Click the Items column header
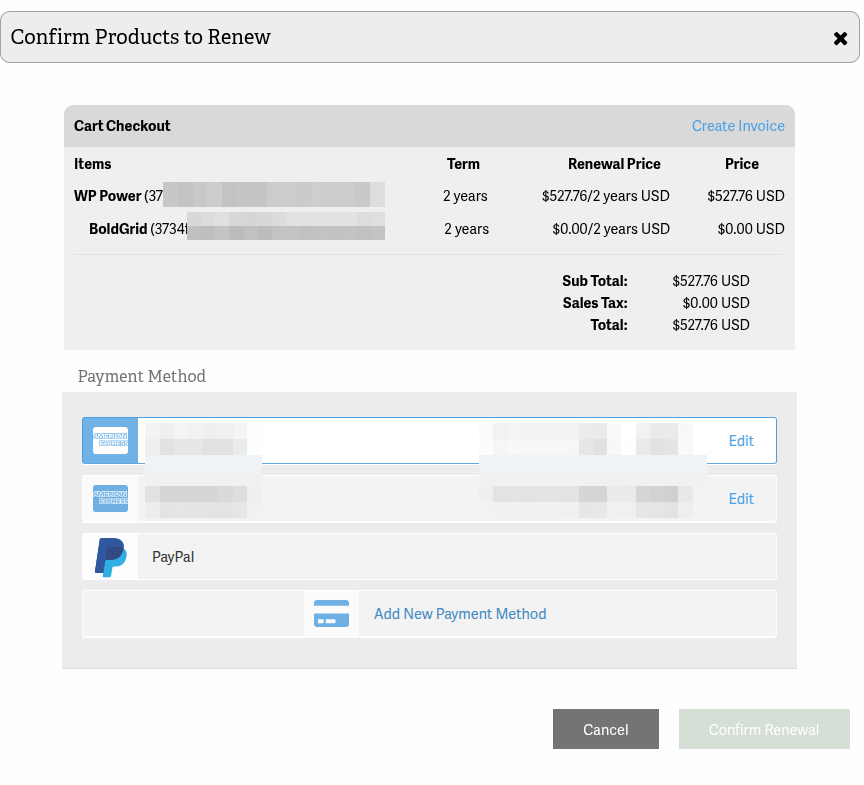 [93, 164]
